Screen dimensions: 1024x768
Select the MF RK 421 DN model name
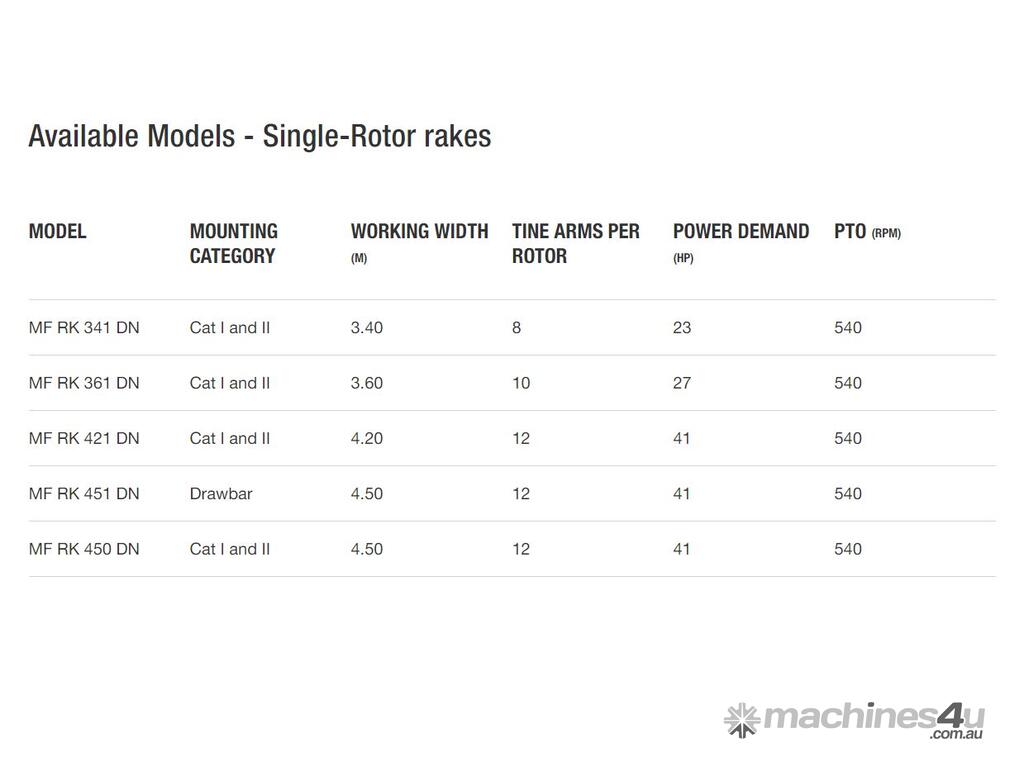(84, 438)
